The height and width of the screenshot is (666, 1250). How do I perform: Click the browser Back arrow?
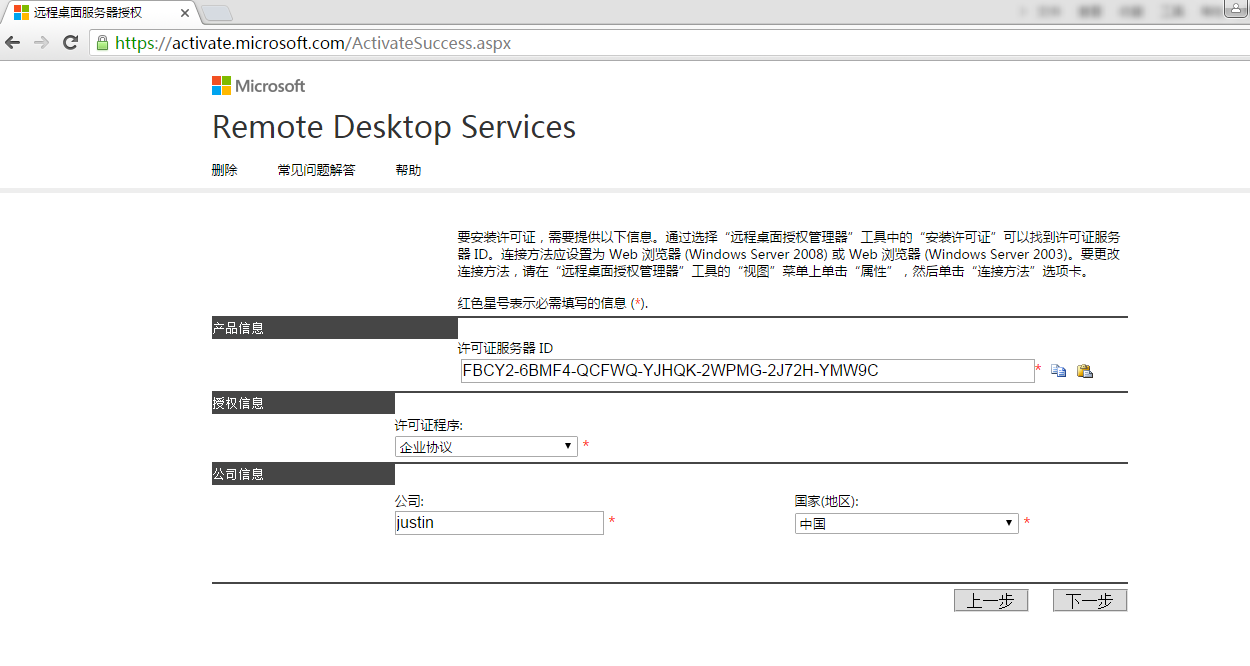click(x=13, y=43)
